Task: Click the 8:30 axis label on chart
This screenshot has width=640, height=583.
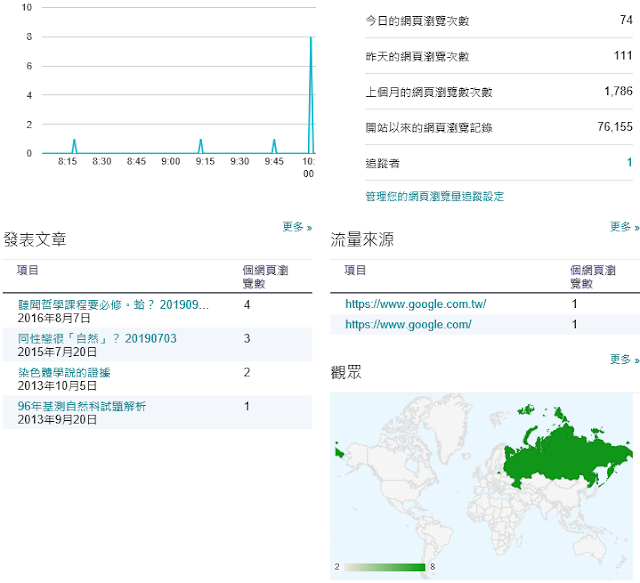Action: click(102, 162)
